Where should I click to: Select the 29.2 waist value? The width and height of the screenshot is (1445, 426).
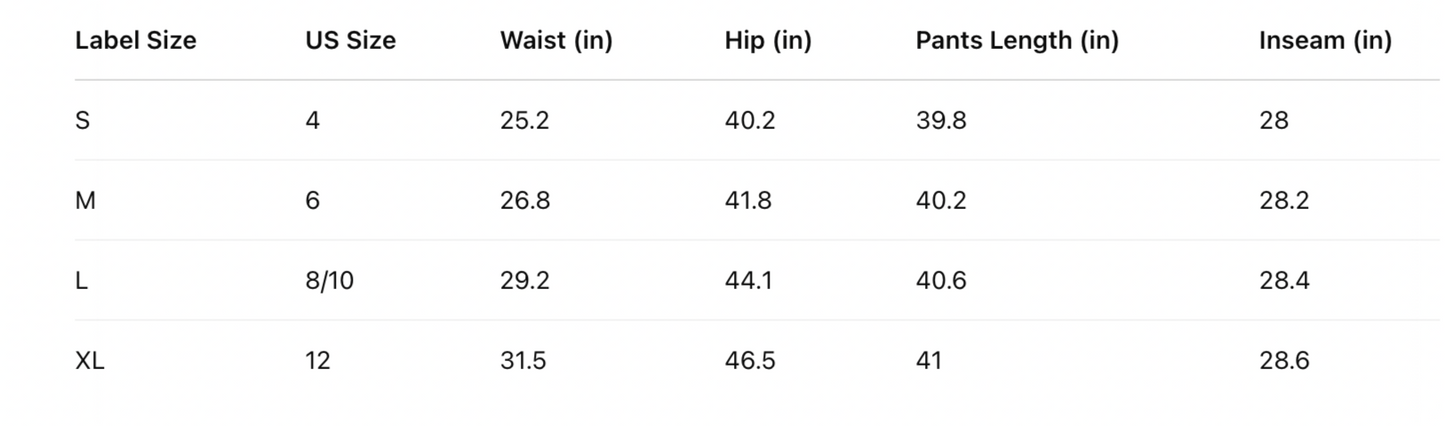tap(524, 281)
